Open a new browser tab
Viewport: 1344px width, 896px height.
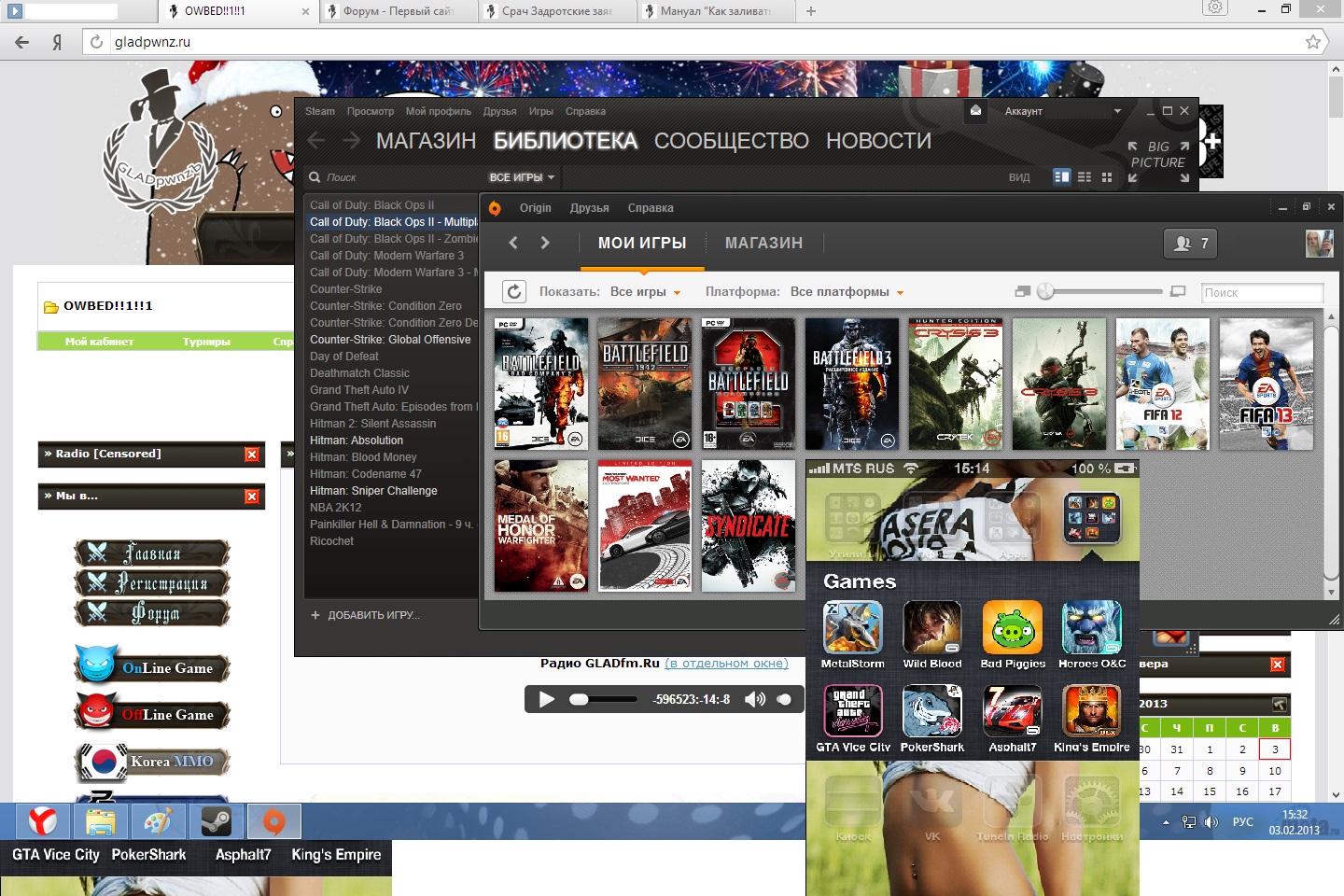point(811,11)
